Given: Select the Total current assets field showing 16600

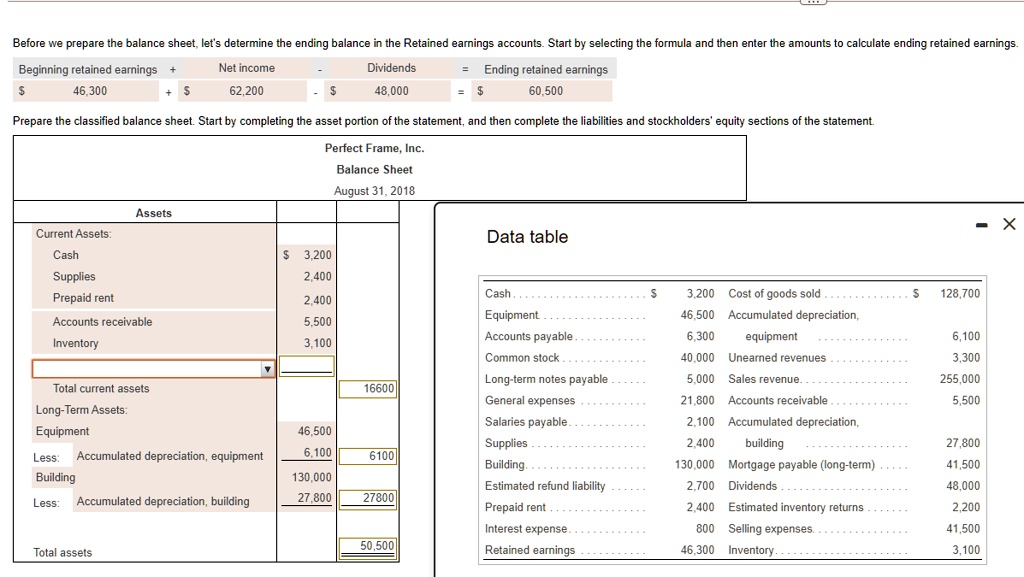Looking at the screenshot, I should click(x=368, y=389).
